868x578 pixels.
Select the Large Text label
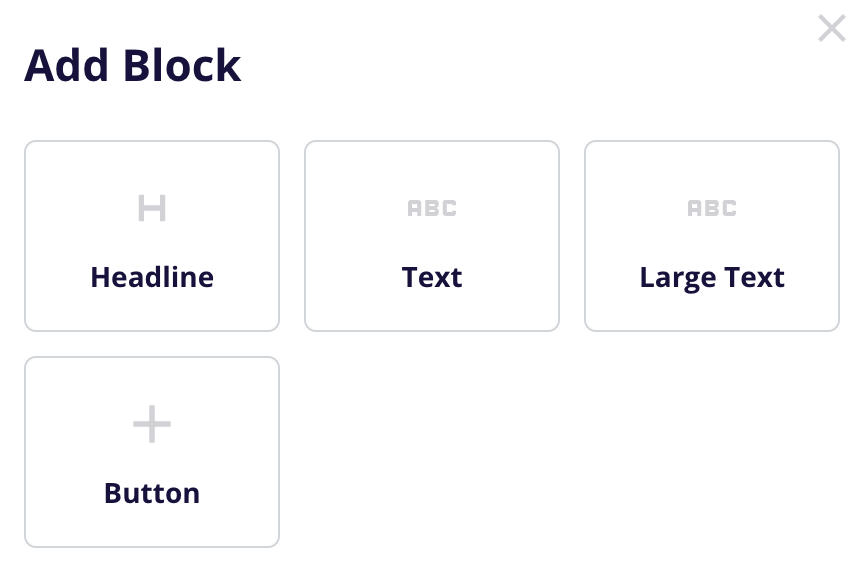click(712, 278)
